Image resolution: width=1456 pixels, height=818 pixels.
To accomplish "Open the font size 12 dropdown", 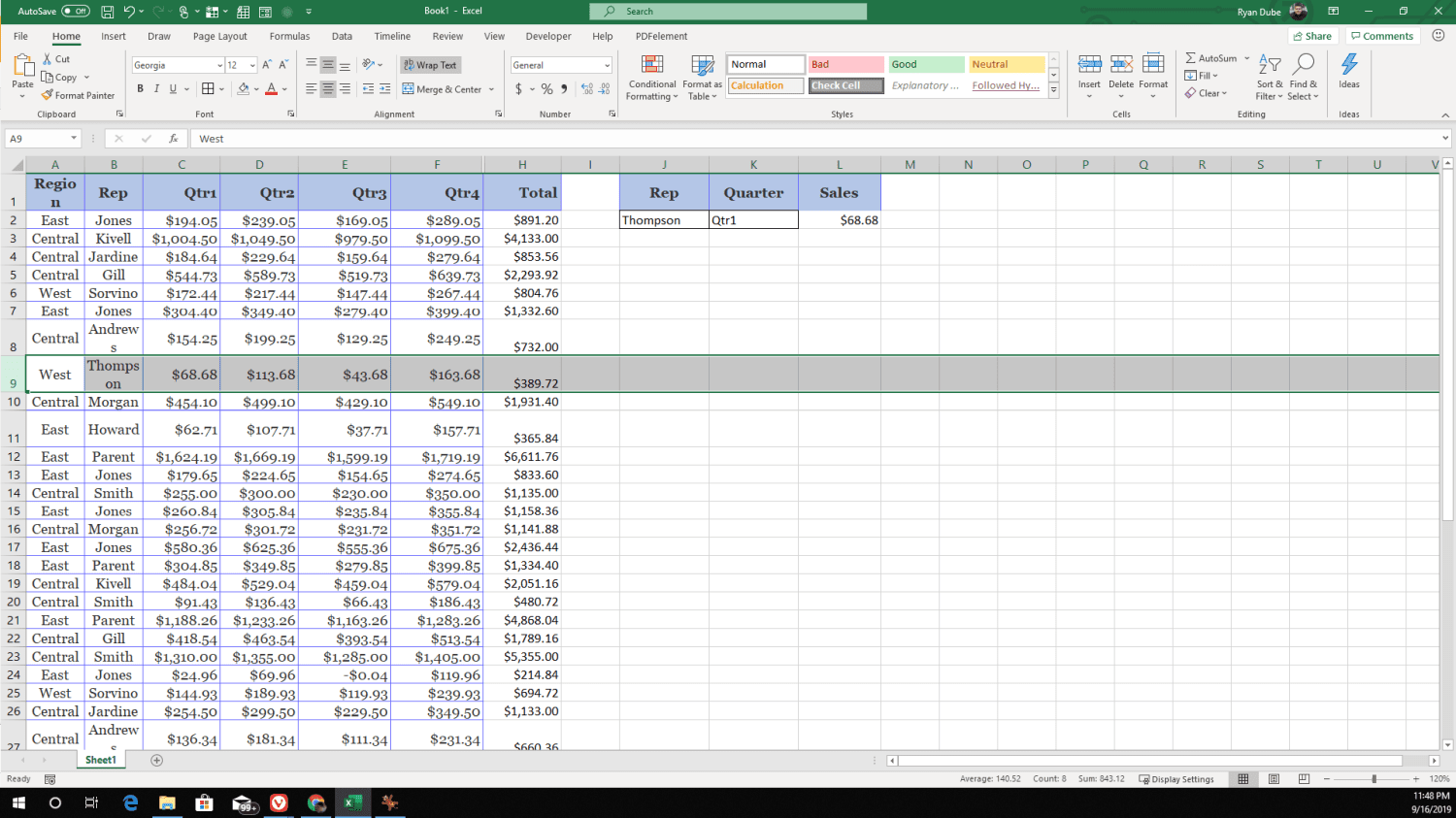I will click(252, 65).
